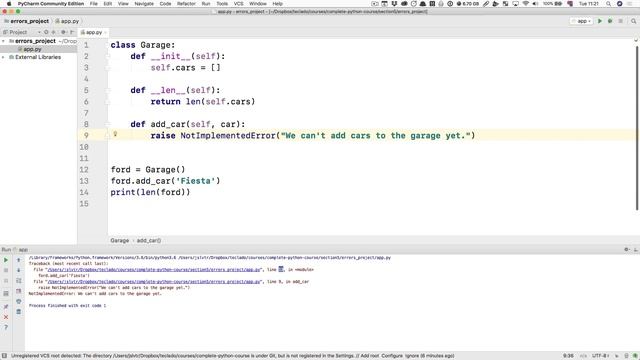Viewport: 640px width, 360px height.
Task: Toggle soft-wrap in the Run console
Action: click(19, 281)
